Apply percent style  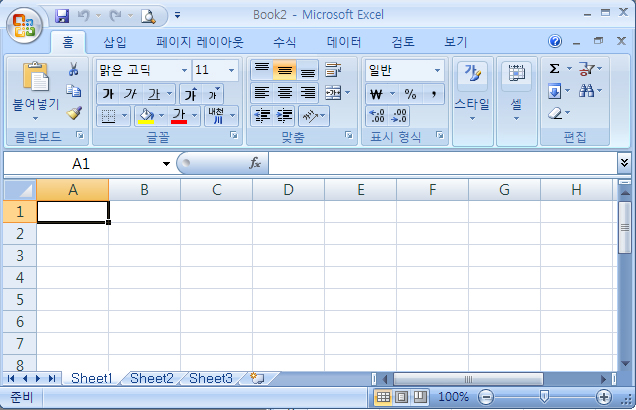click(x=410, y=94)
